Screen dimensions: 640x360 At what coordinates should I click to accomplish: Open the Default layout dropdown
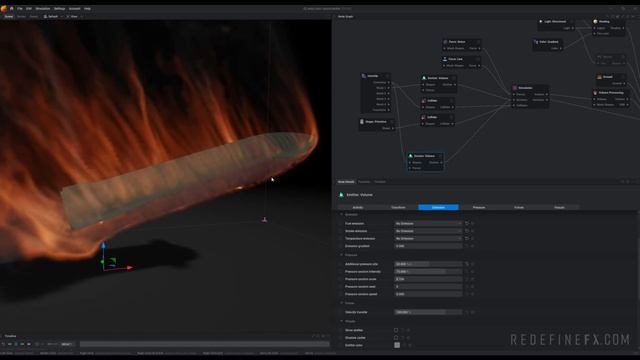pos(53,17)
